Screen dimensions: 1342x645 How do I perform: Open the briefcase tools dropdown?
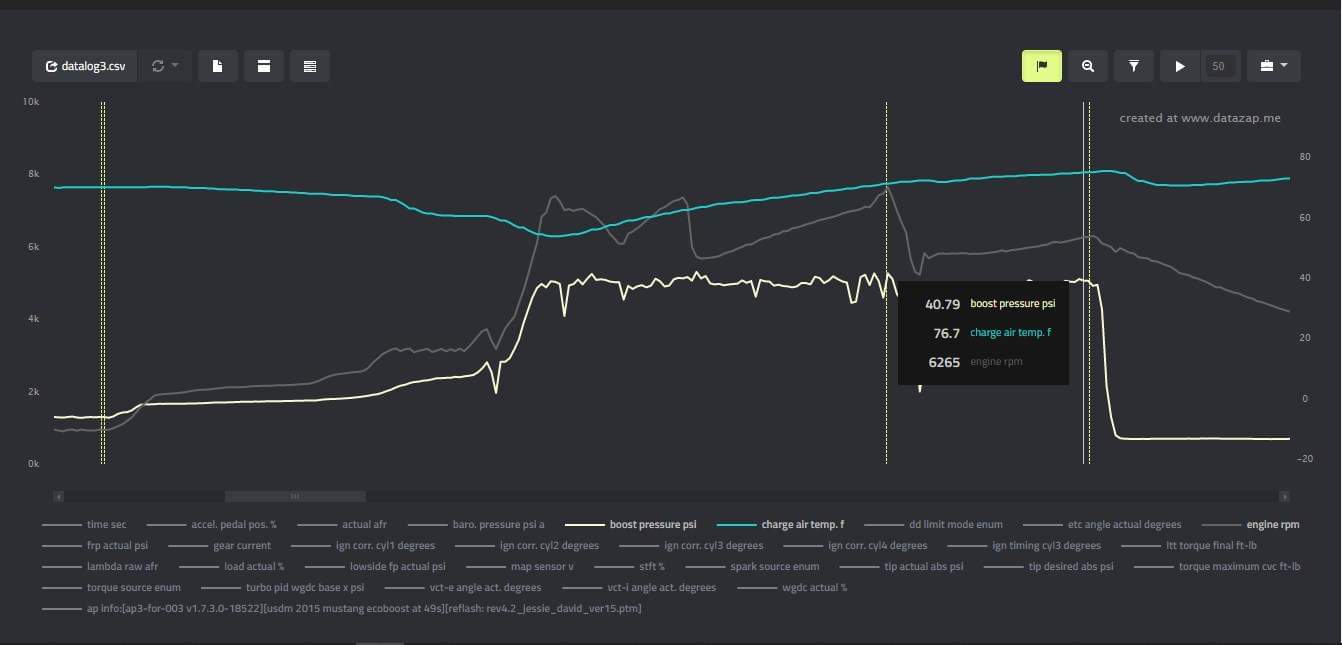(x=1273, y=66)
